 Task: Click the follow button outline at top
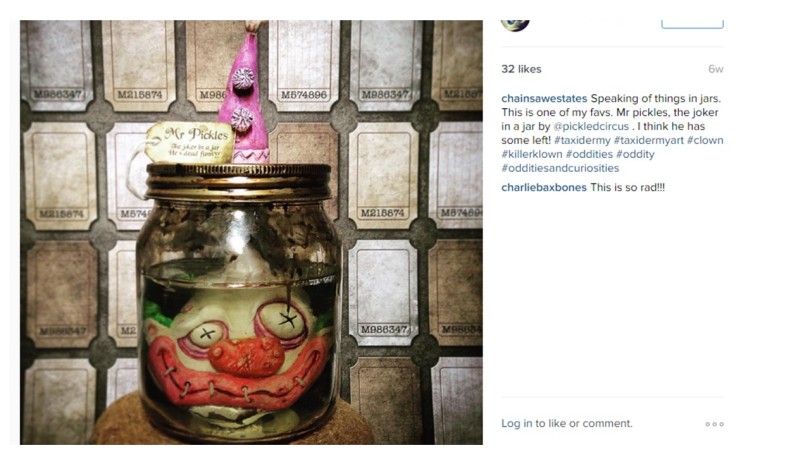692,24
